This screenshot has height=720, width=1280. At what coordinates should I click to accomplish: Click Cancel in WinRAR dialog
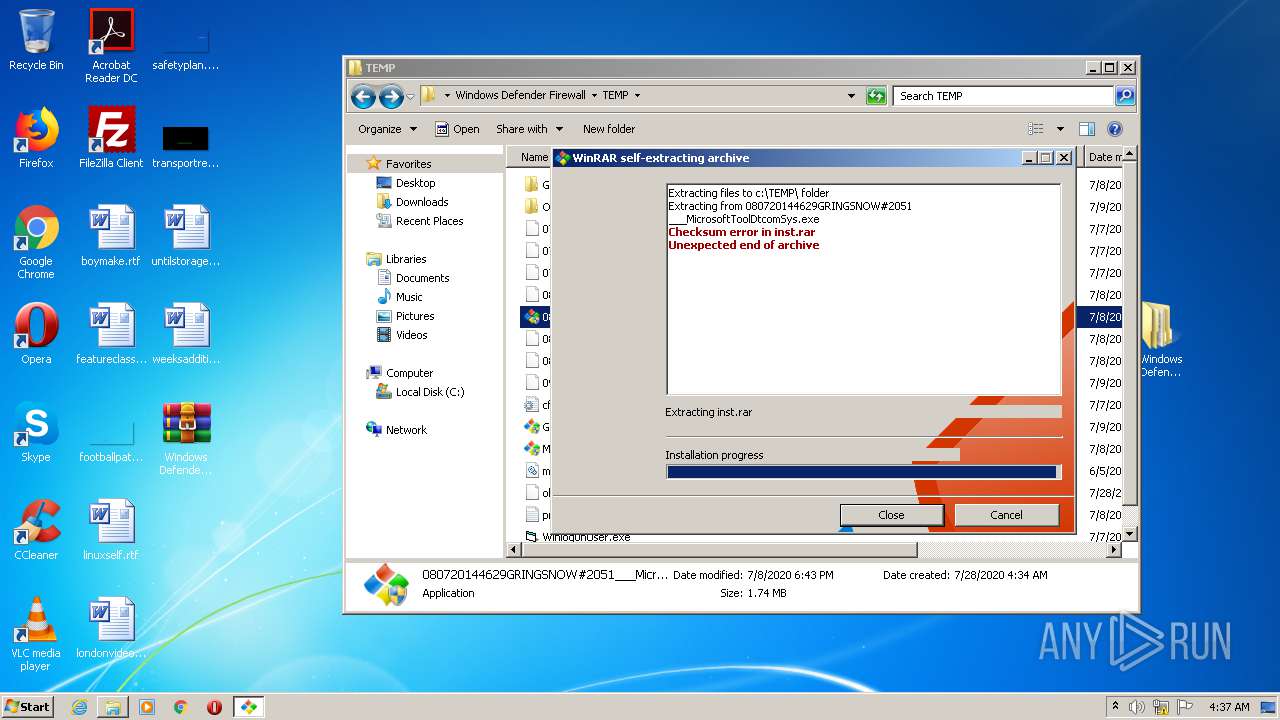pyautogui.click(x=1006, y=515)
